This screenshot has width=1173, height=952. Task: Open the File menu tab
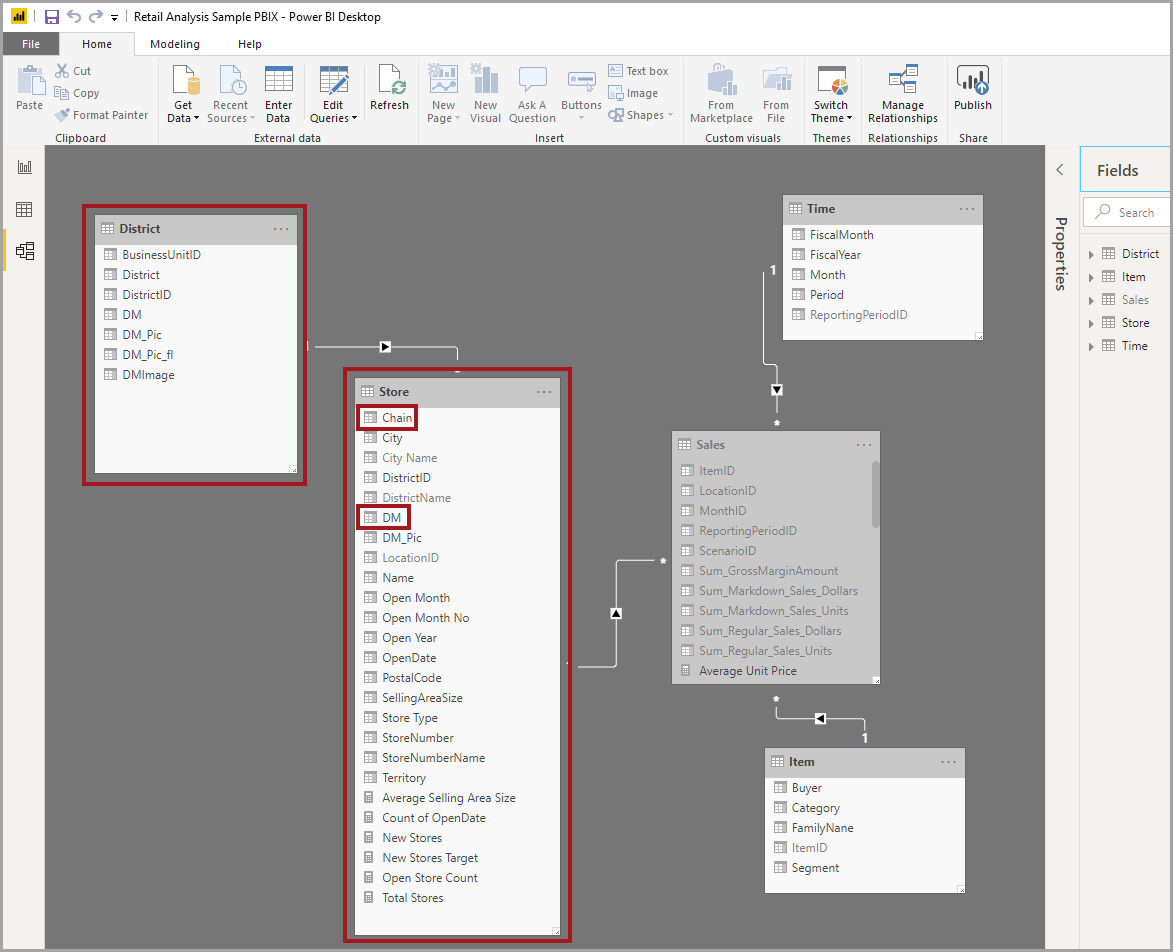30,44
